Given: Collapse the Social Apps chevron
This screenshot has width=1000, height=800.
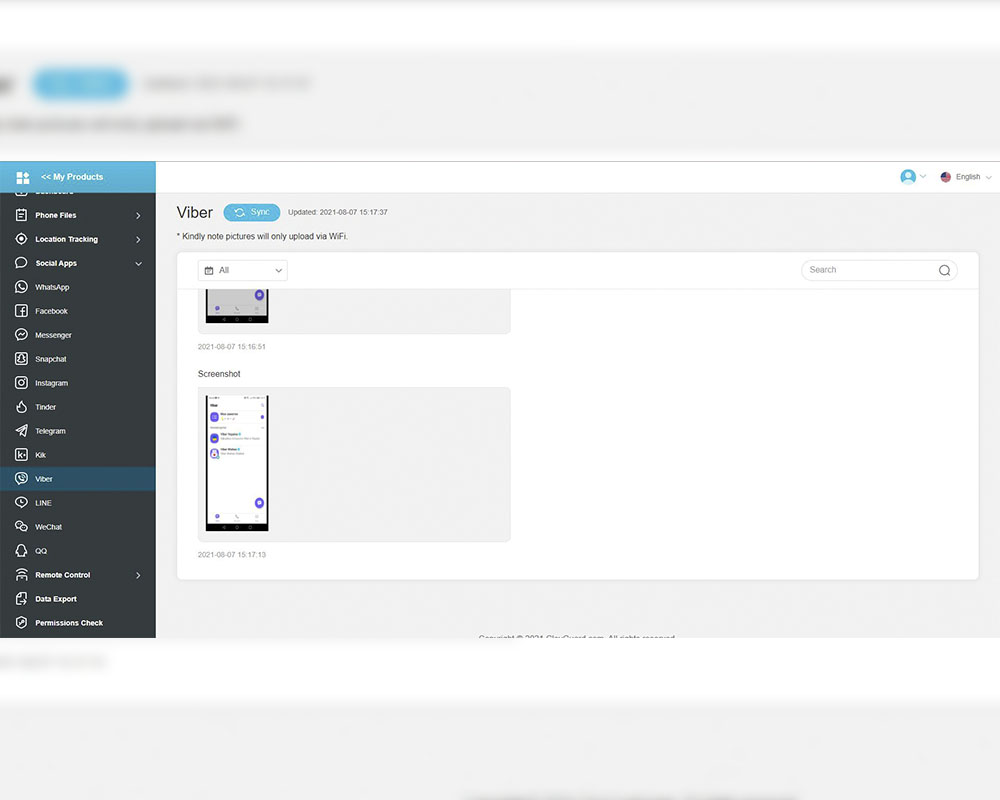Looking at the screenshot, I should [138, 263].
